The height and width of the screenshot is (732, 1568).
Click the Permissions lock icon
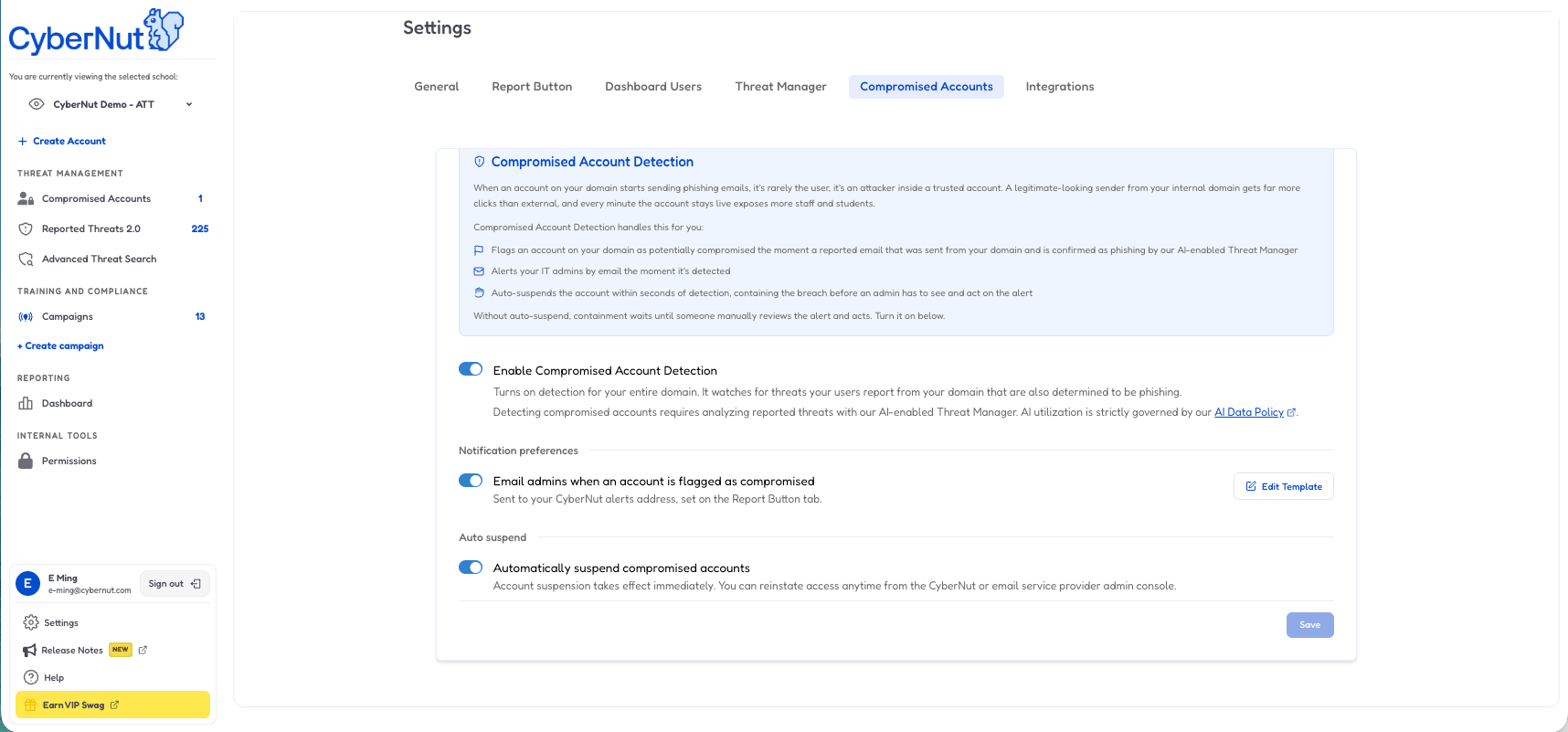[26, 461]
